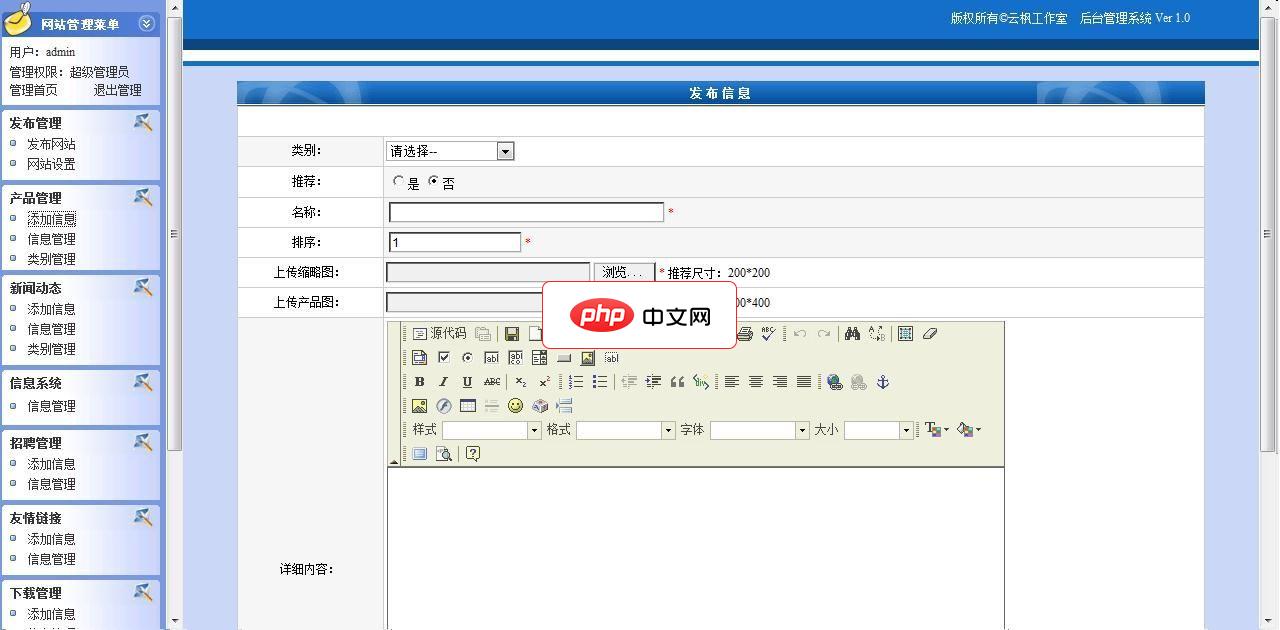
Task: Apply numbered list formatting
Action: pyautogui.click(x=576, y=381)
